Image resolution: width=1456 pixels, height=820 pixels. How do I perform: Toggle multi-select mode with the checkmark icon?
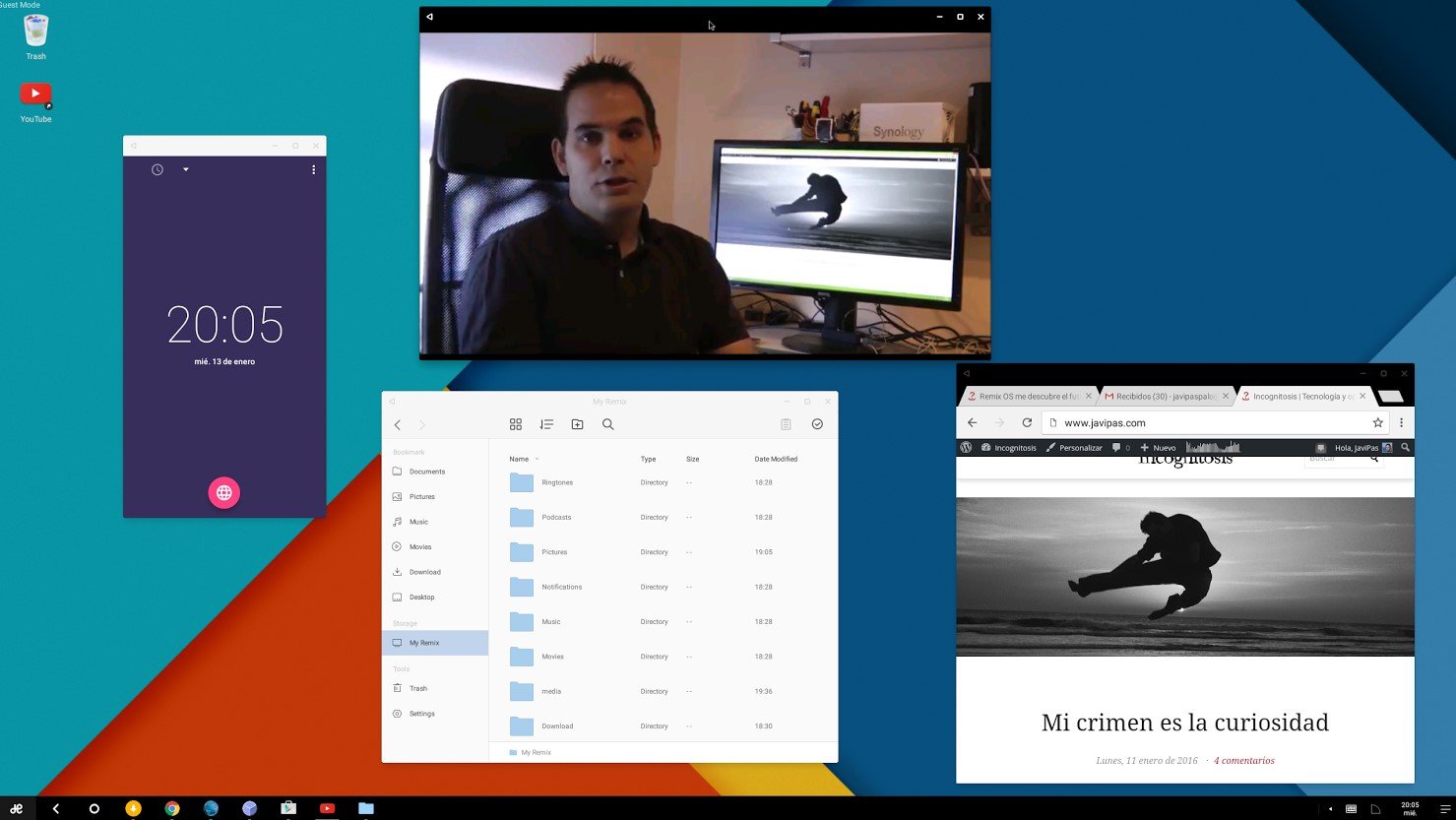[x=817, y=424]
